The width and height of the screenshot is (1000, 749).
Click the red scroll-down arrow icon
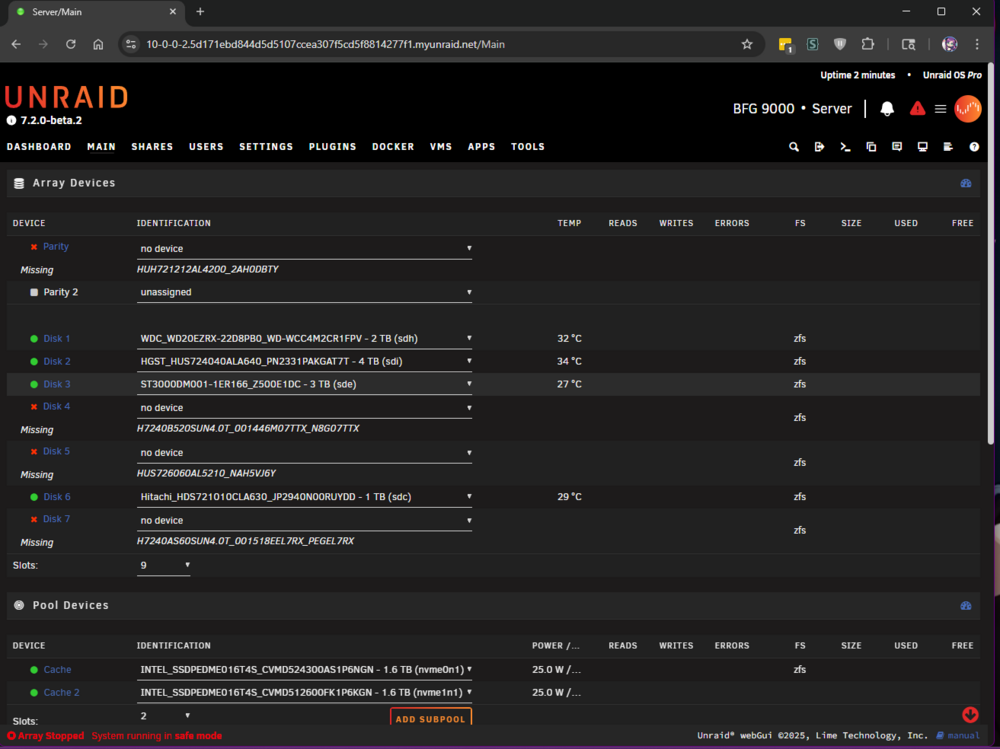click(970, 715)
